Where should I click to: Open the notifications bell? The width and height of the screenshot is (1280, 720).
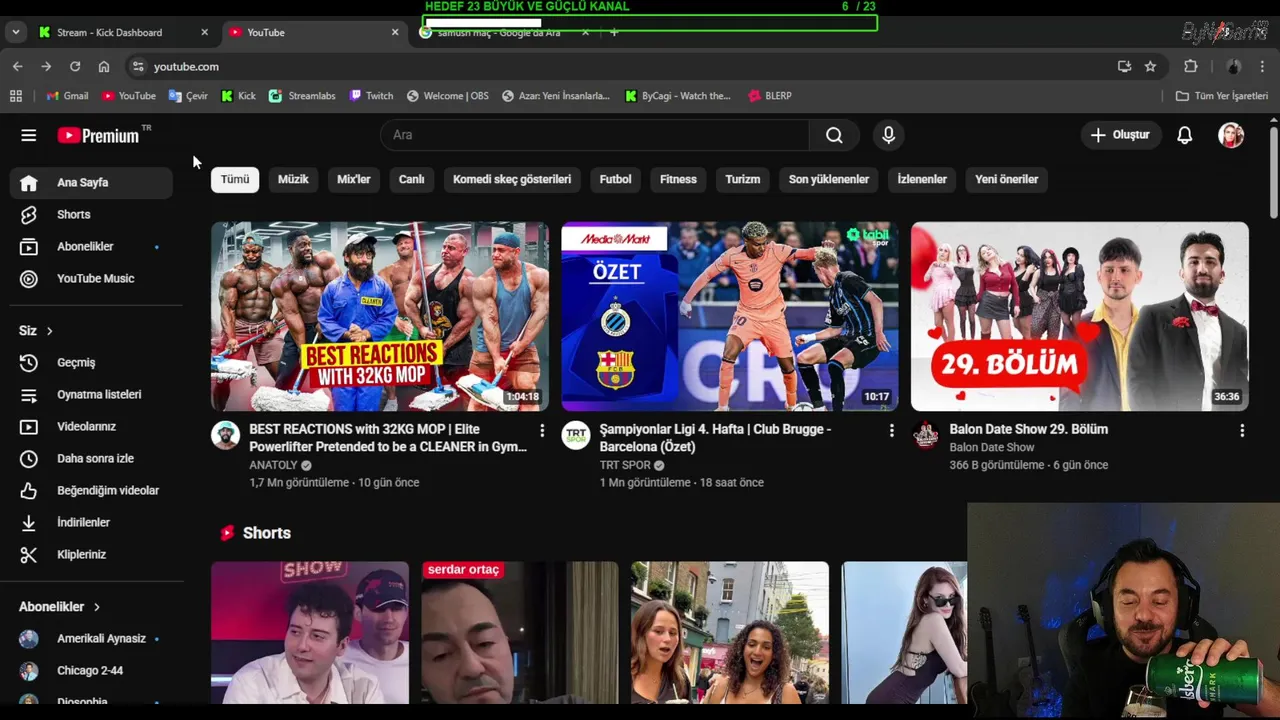[x=1184, y=135]
